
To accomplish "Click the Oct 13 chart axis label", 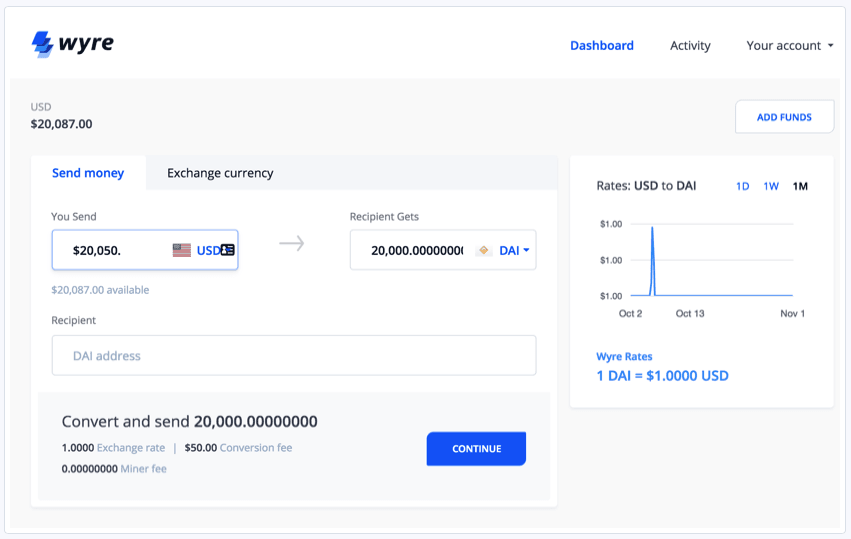I will (x=690, y=314).
